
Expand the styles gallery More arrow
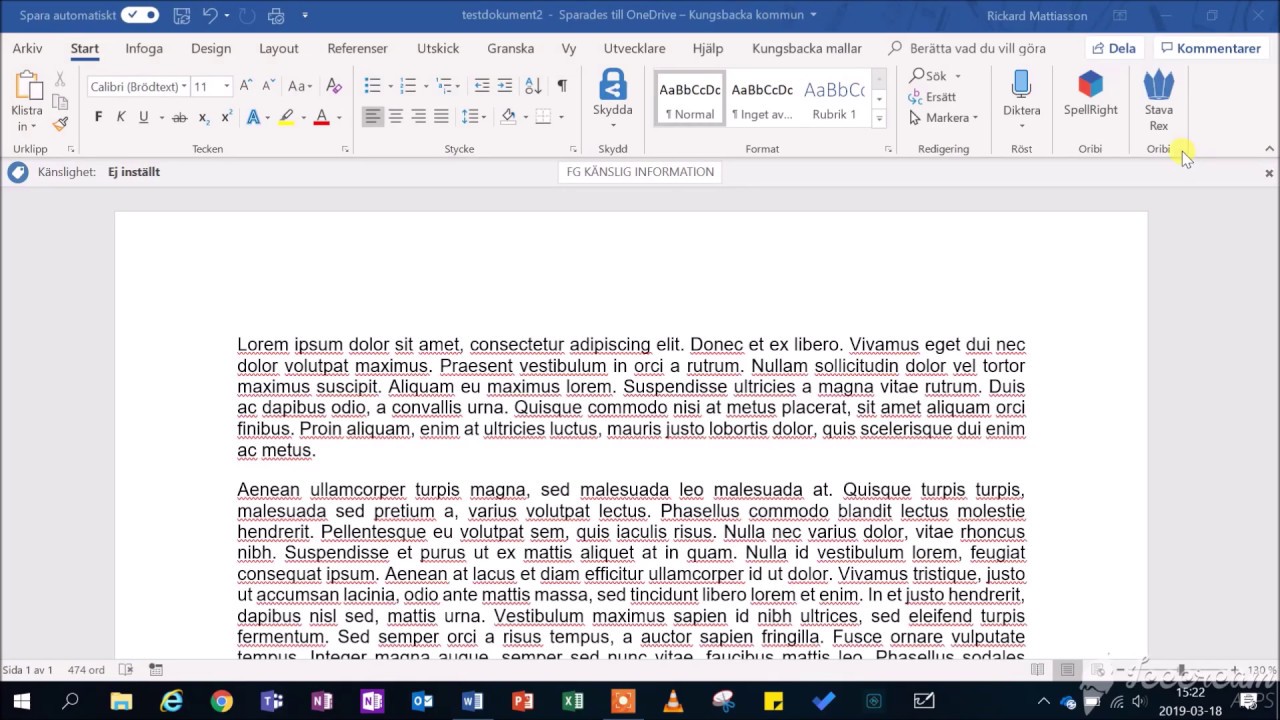[879, 119]
